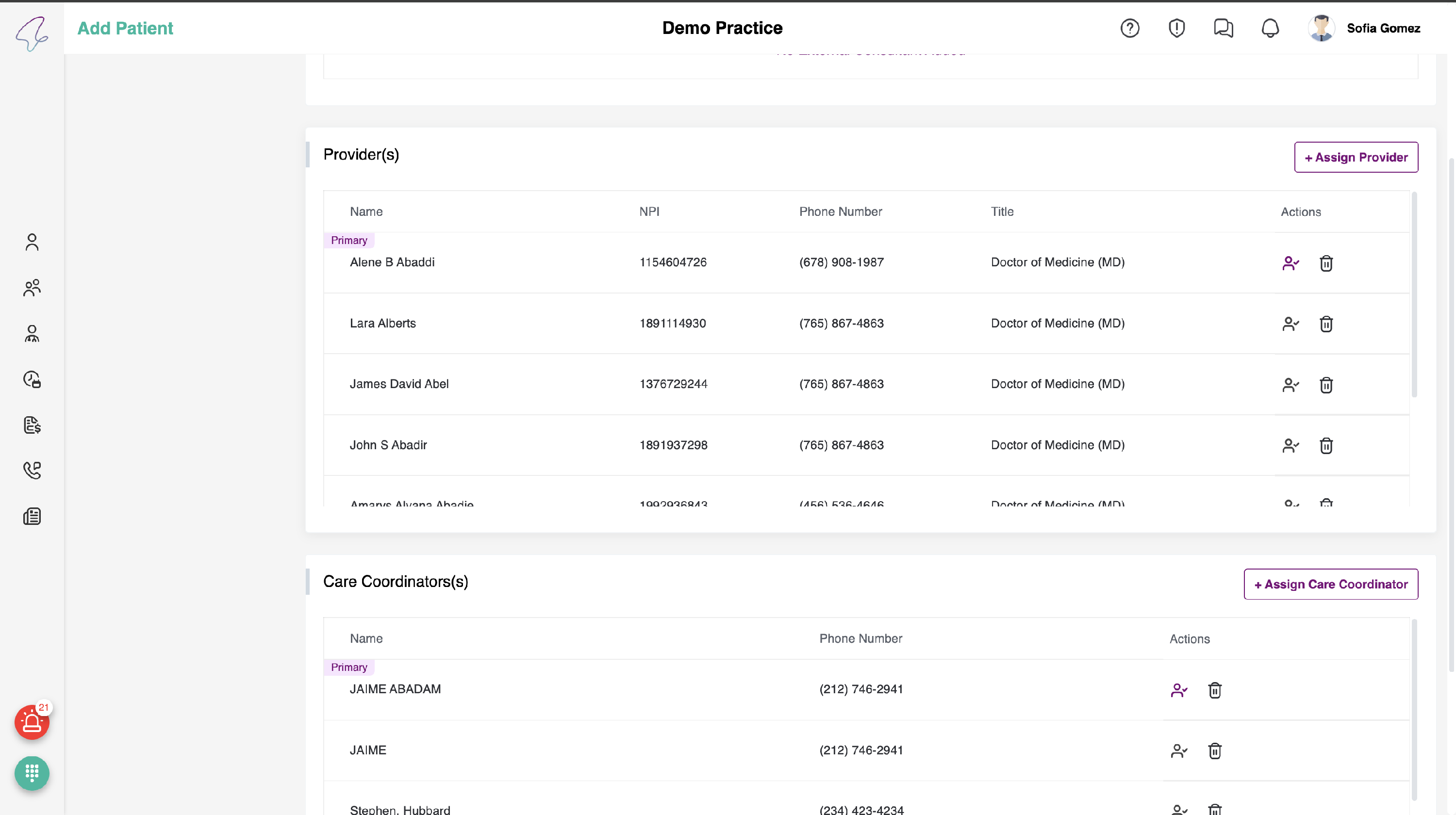Open the billing invoice sidebar icon
The height and width of the screenshot is (815, 1456).
(32, 425)
